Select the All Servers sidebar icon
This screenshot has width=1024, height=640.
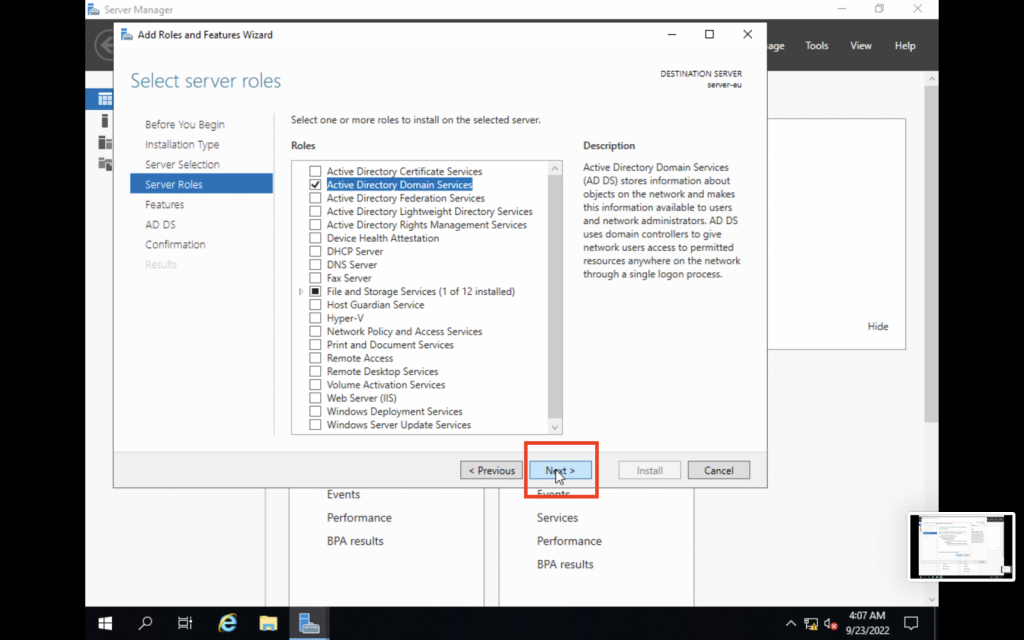click(x=105, y=141)
